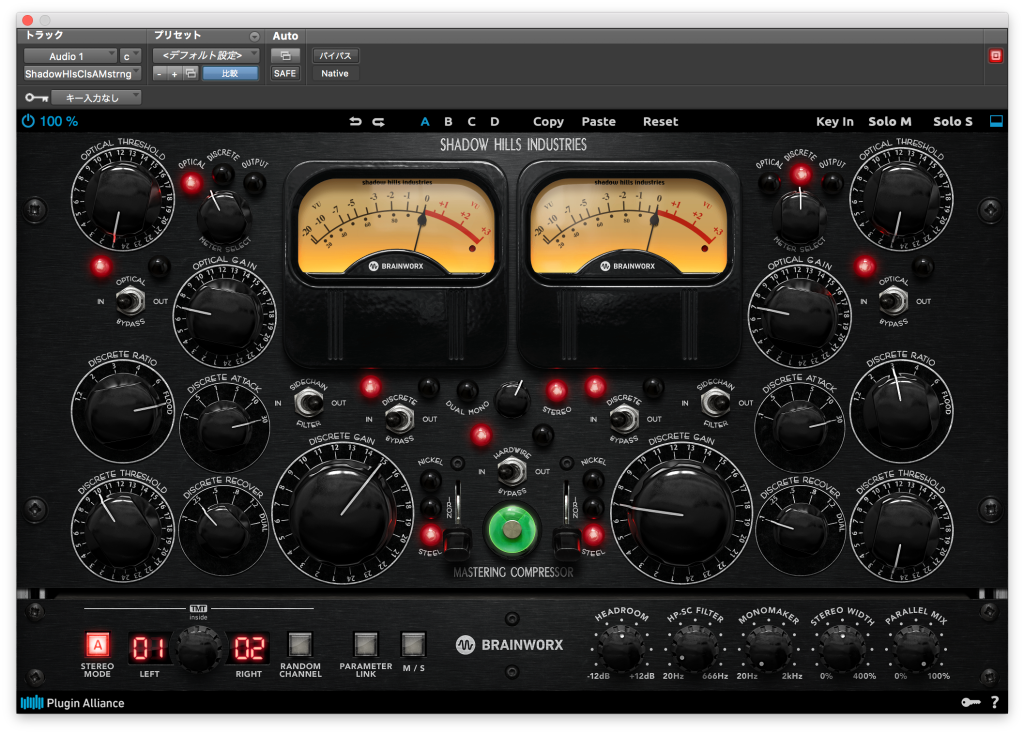This screenshot has width=1024, height=734.
Task: Enable Solo M monitoring
Action: click(x=889, y=121)
